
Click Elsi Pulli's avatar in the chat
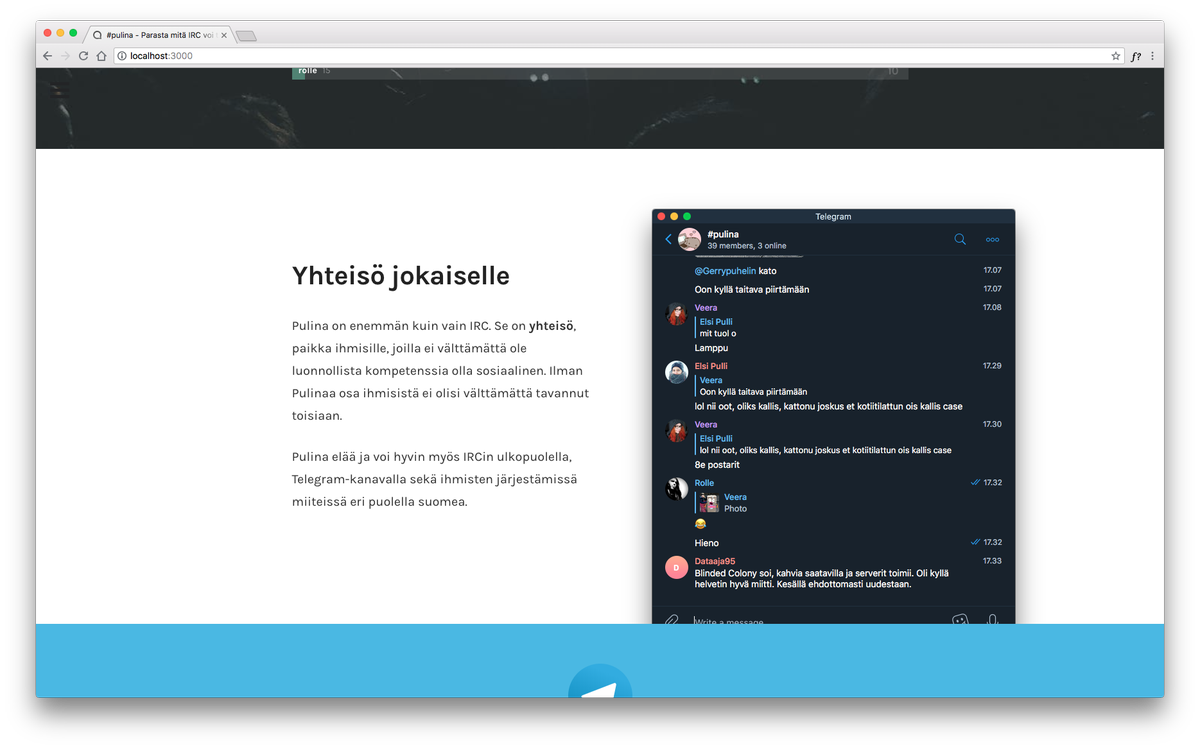tap(676, 373)
